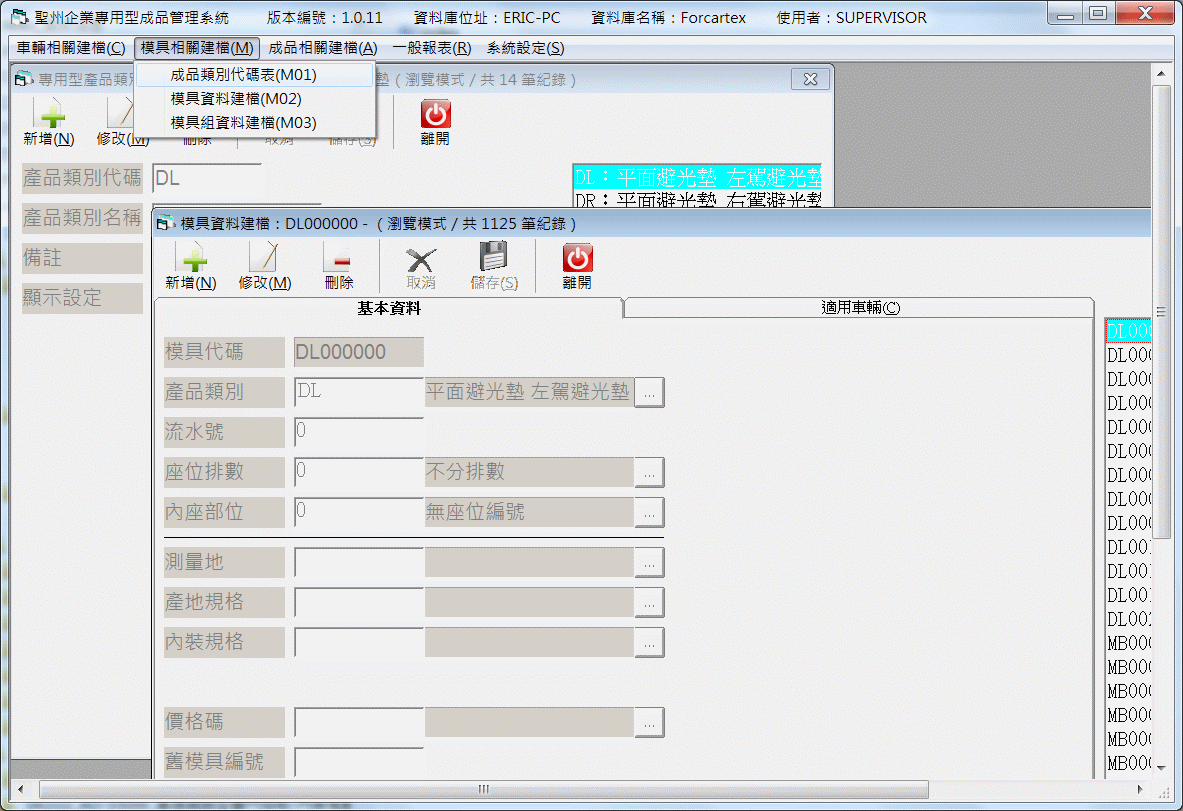
Task: Open the 內座部位 lookup ellipsis button
Action: coord(650,513)
